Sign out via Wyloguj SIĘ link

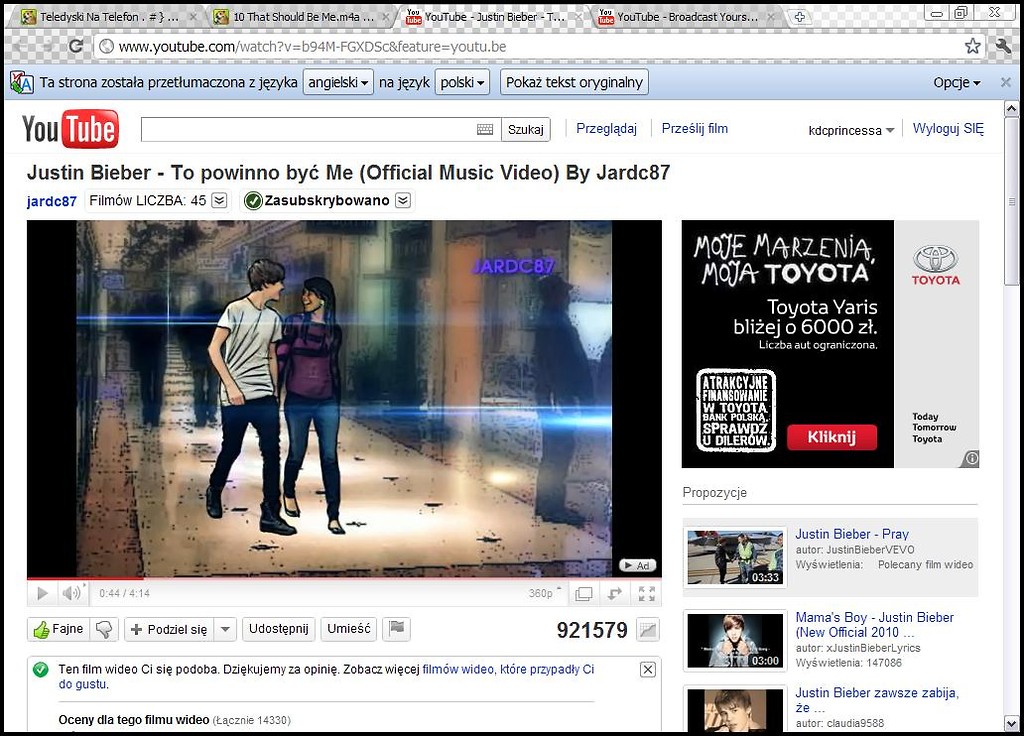pyautogui.click(x=948, y=129)
